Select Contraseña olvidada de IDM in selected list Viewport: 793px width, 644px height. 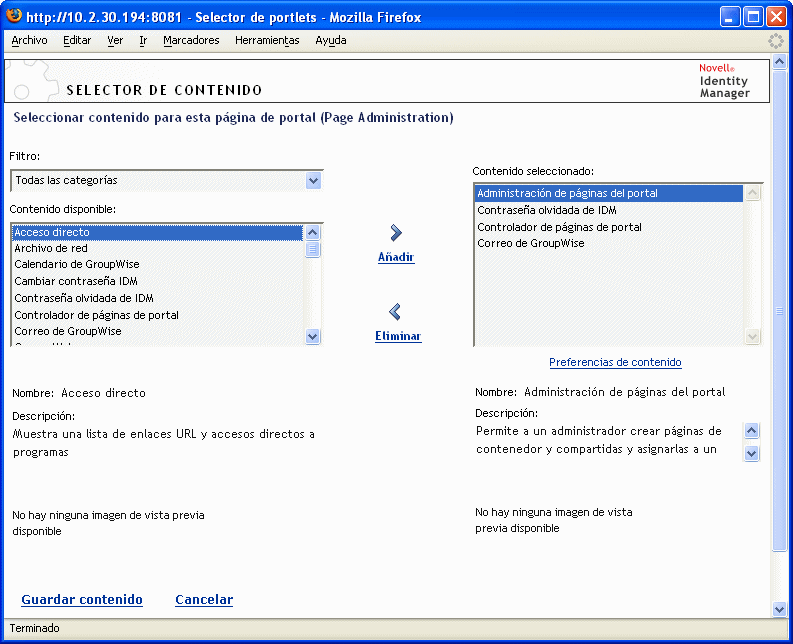pyautogui.click(x=609, y=210)
